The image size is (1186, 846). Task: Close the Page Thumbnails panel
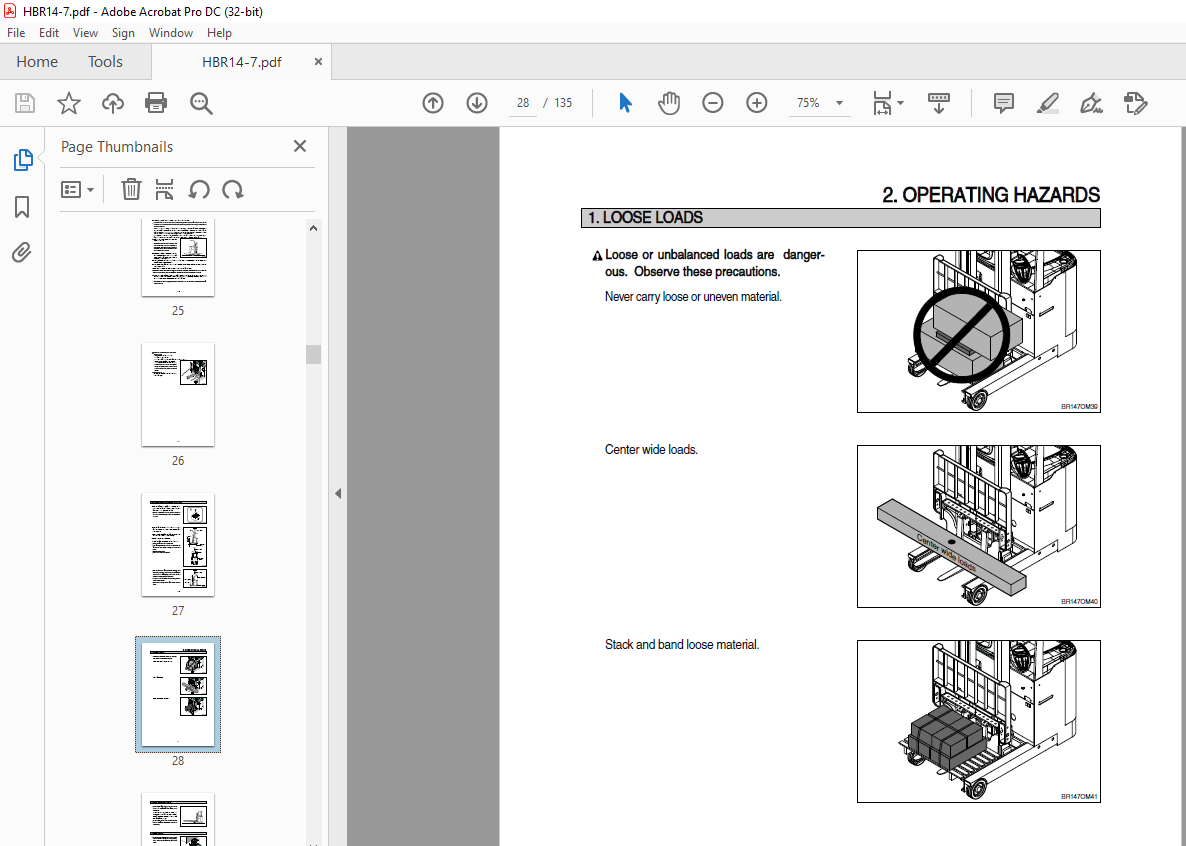(x=300, y=146)
